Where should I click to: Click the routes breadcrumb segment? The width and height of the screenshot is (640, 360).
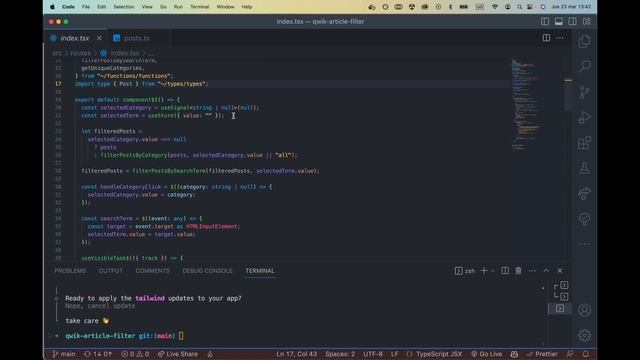pos(80,53)
